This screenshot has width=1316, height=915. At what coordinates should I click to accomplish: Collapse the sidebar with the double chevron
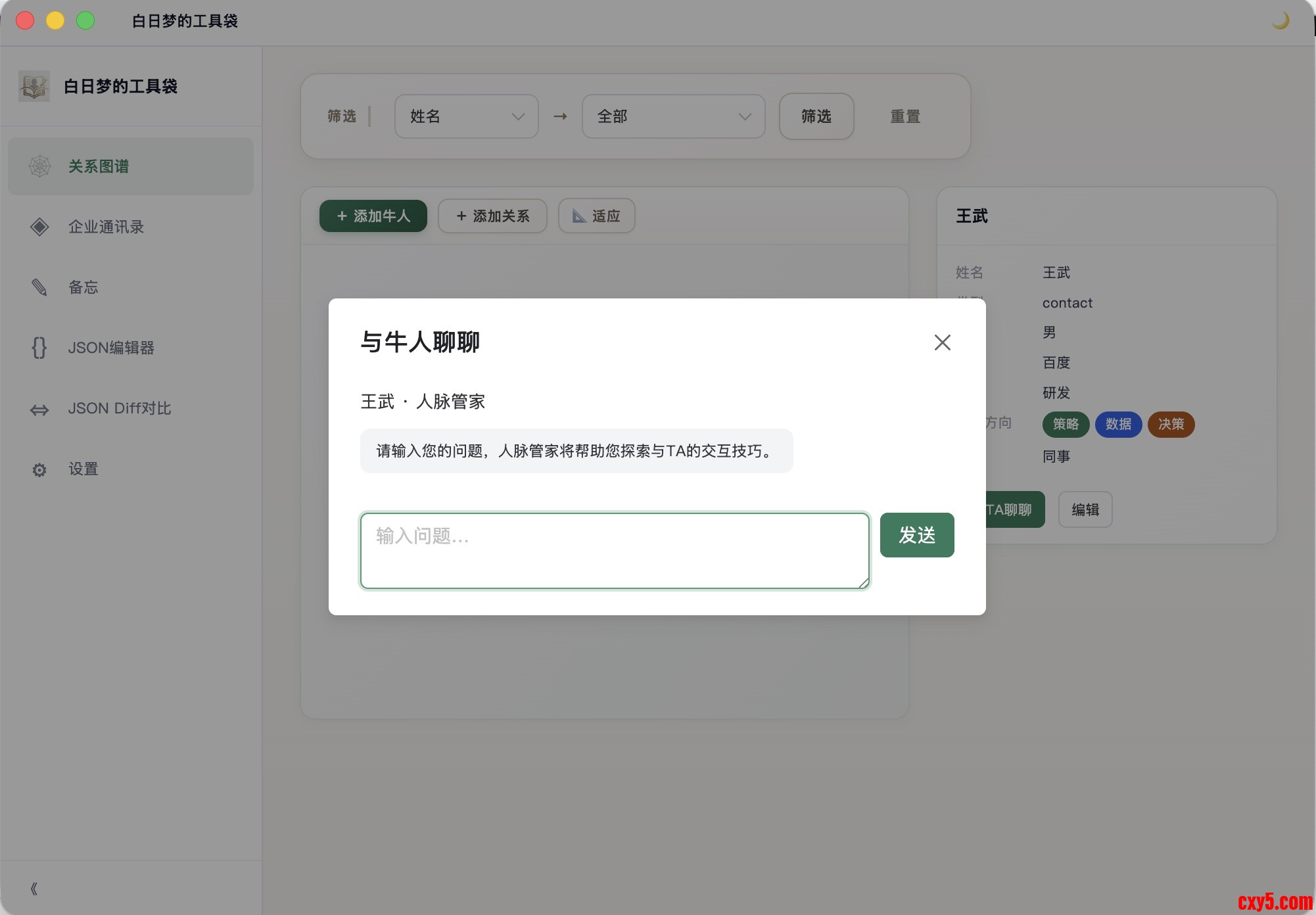coord(34,889)
